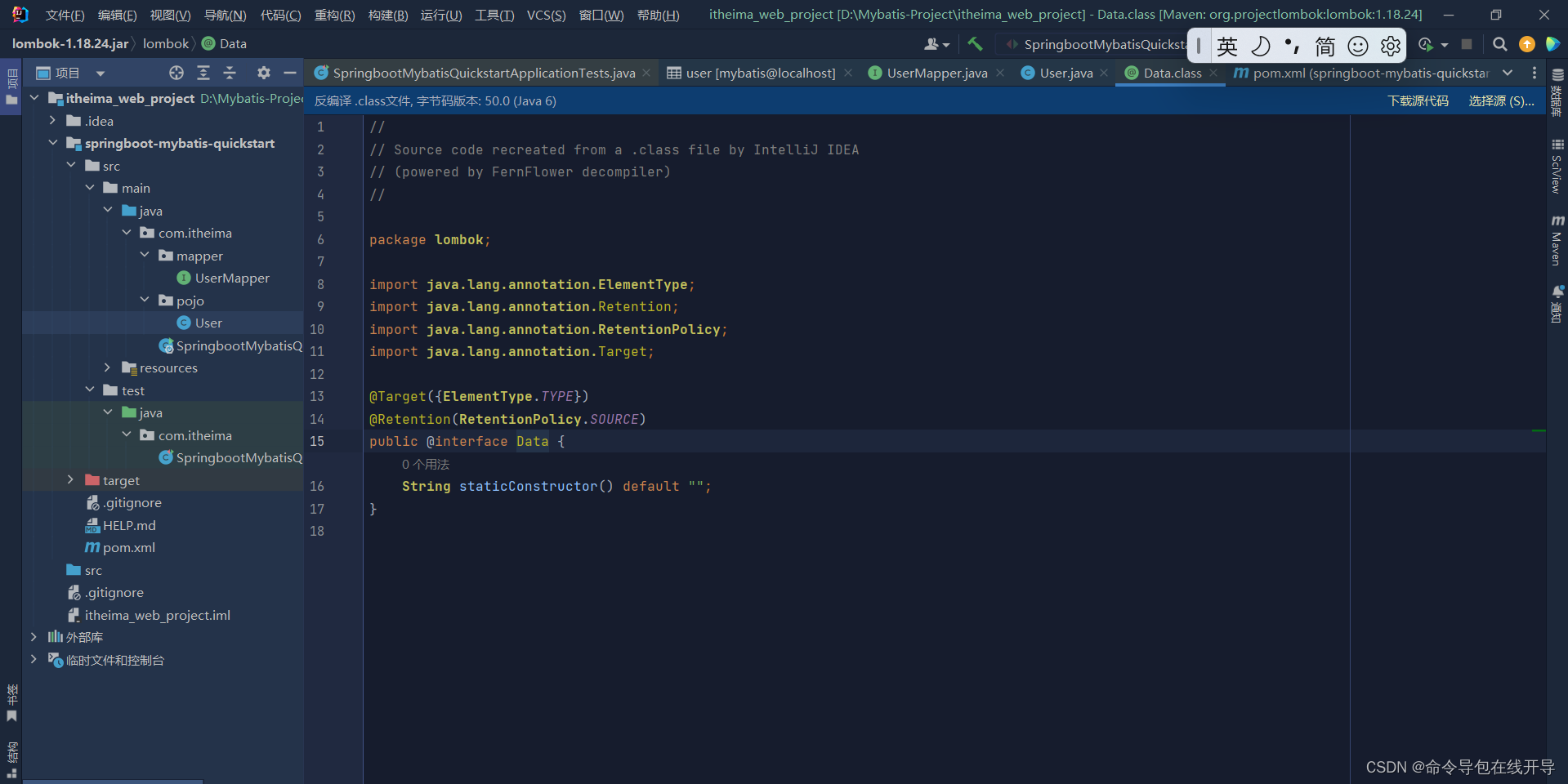The image size is (1568, 784).
Task: Expand the target folder
Action: pyautogui.click(x=71, y=480)
